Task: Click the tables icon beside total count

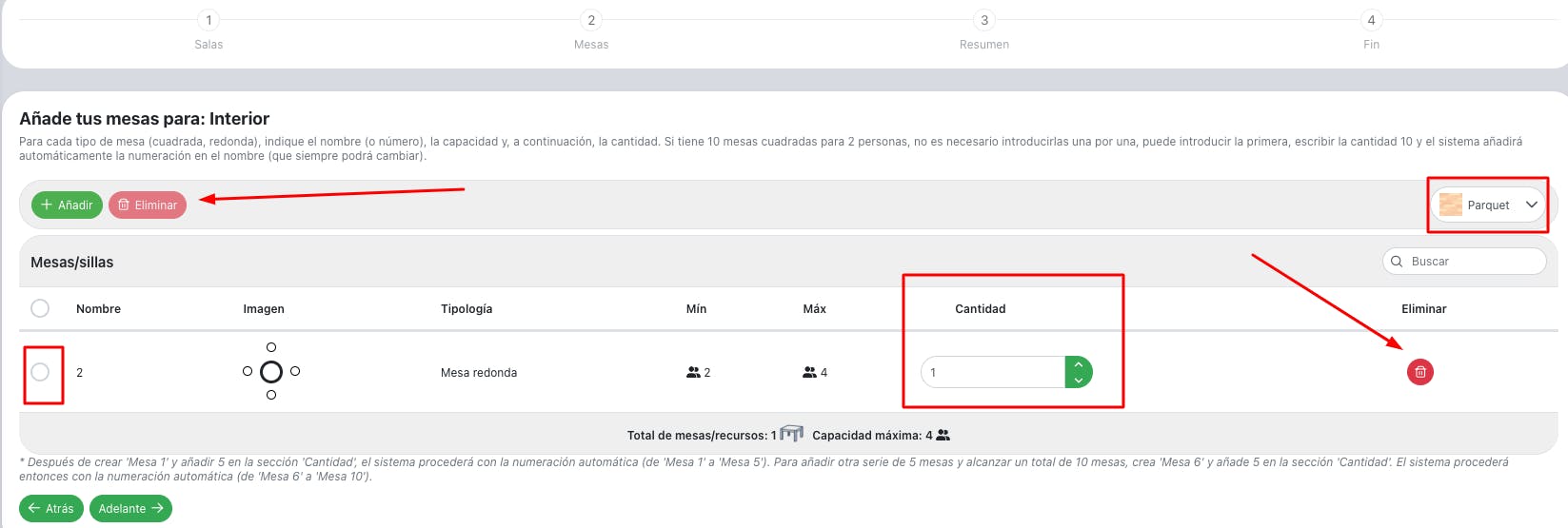Action: (x=791, y=434)
